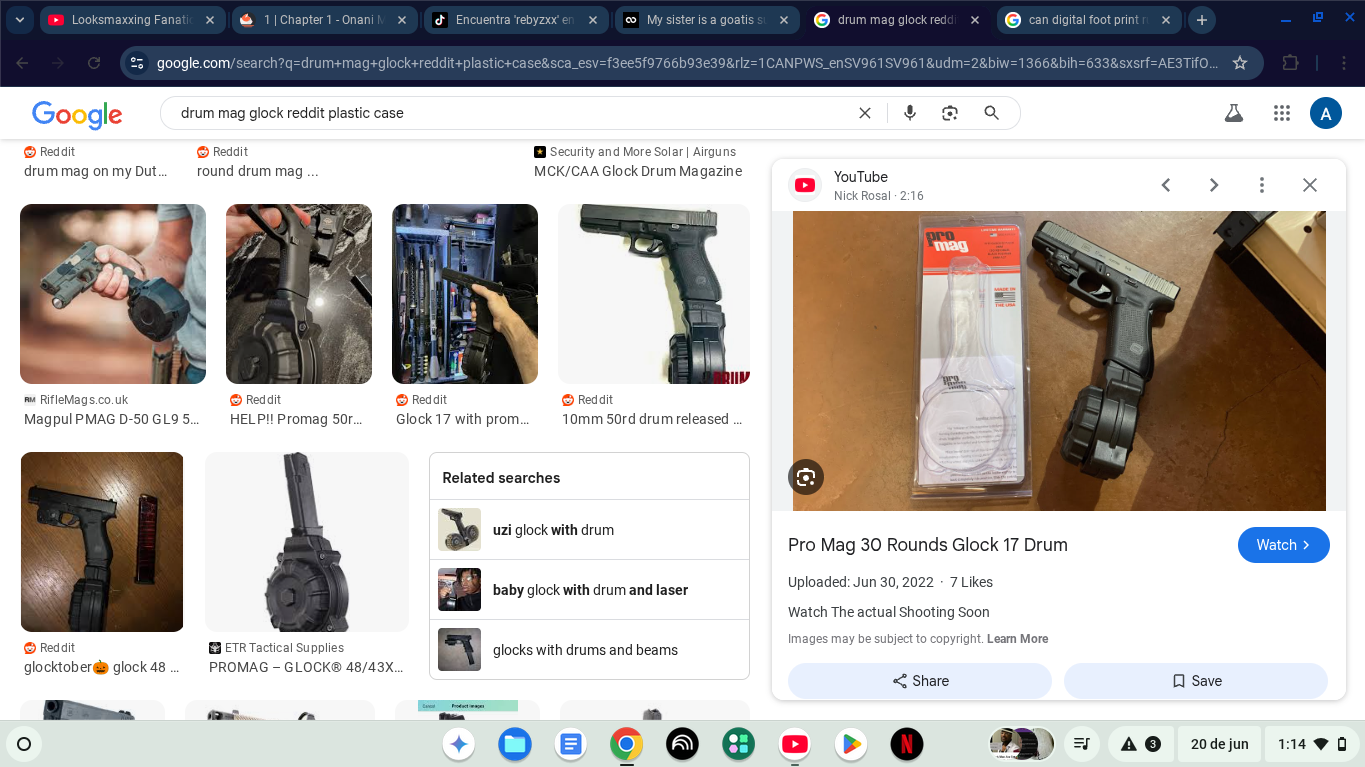Open PROMAG – GLOCK 48/43X image thumbnail
Image resolution: width=1365 pixels, height=767 pixels.
point(307,542)
